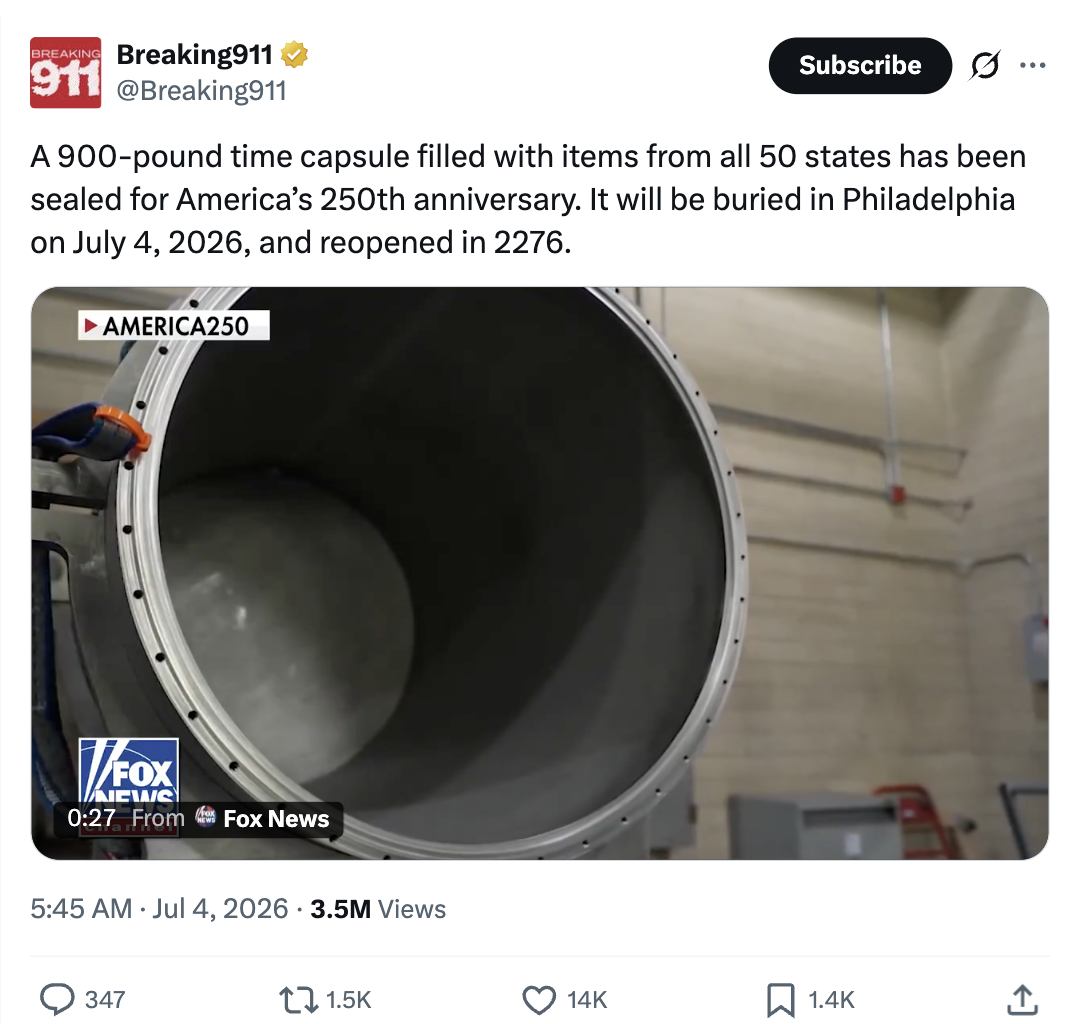Click the 1.5K reposts count
The image size is (1070, 1024).
(x=348, y=1000)
